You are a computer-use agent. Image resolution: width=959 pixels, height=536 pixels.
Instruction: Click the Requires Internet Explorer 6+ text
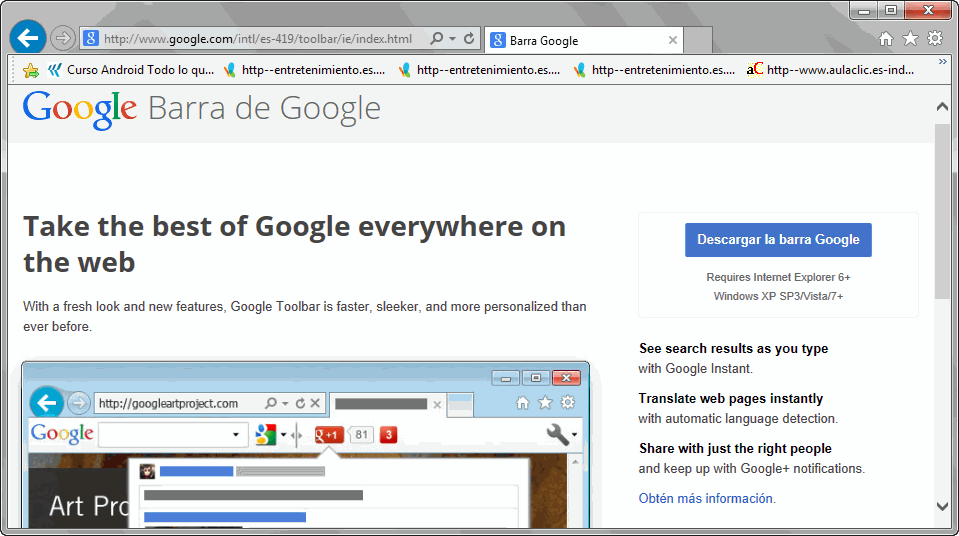coord(778,277)
